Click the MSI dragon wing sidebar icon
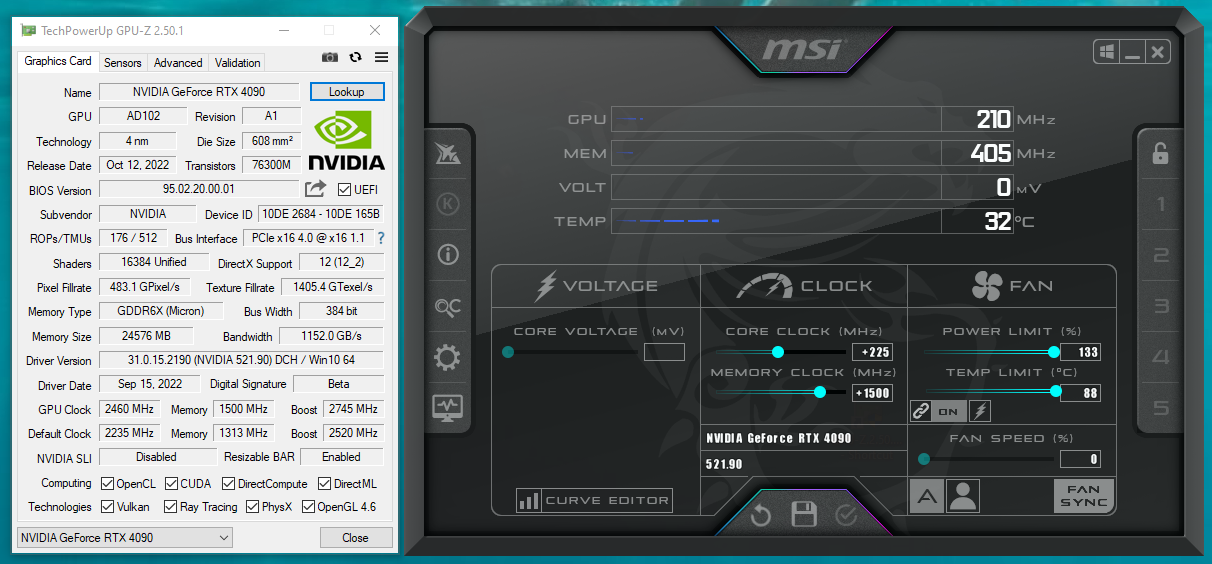Image resolution: width=1212 pixels, height=564 pixels. click(447, 154)
